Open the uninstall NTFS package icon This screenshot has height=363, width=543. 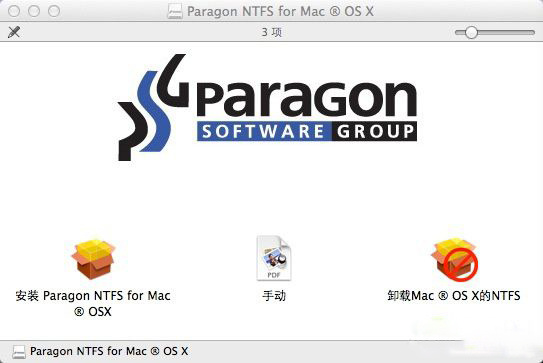click(454, 259)
